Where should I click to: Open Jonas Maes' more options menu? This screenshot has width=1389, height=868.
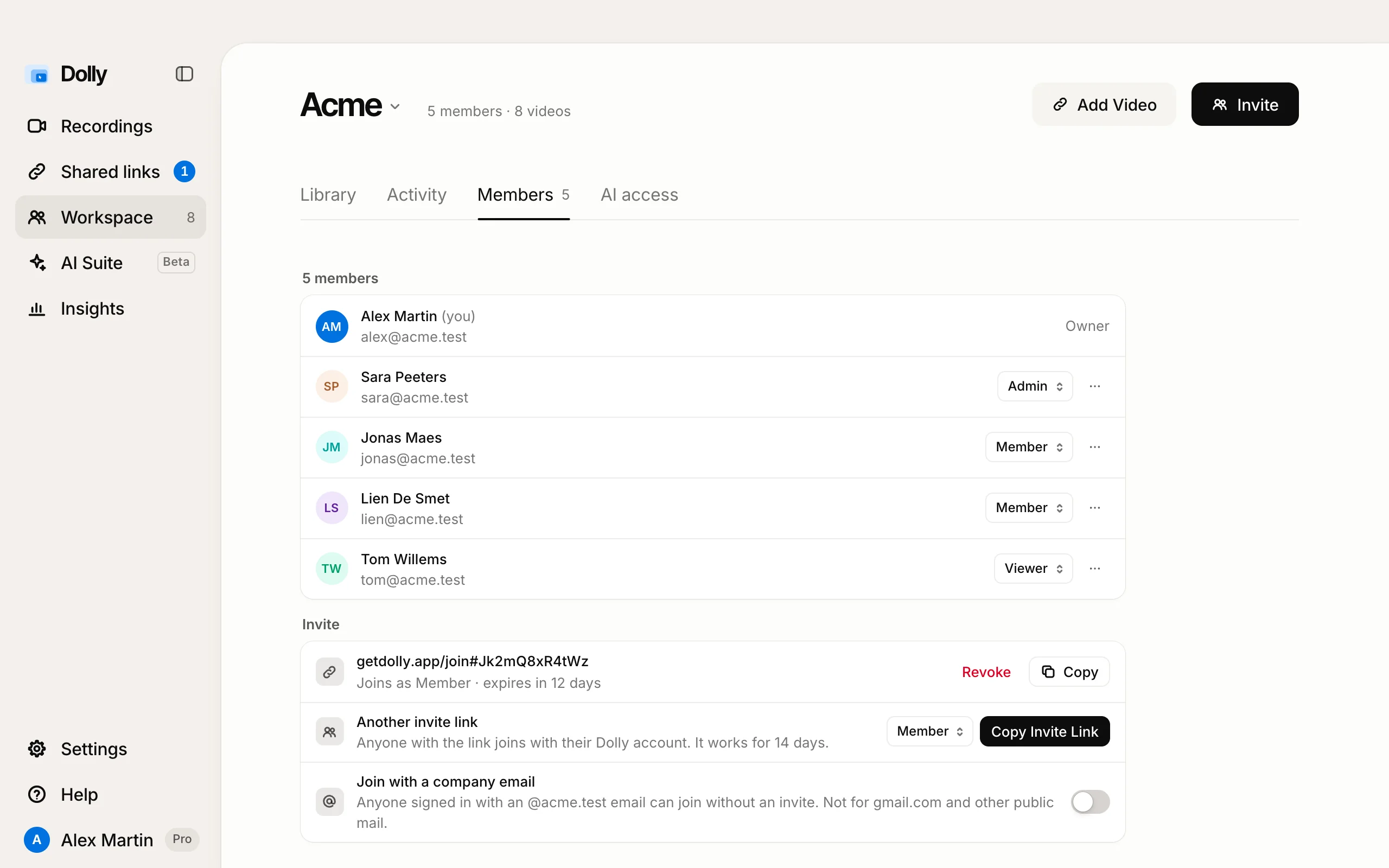tap(1094, 447)
